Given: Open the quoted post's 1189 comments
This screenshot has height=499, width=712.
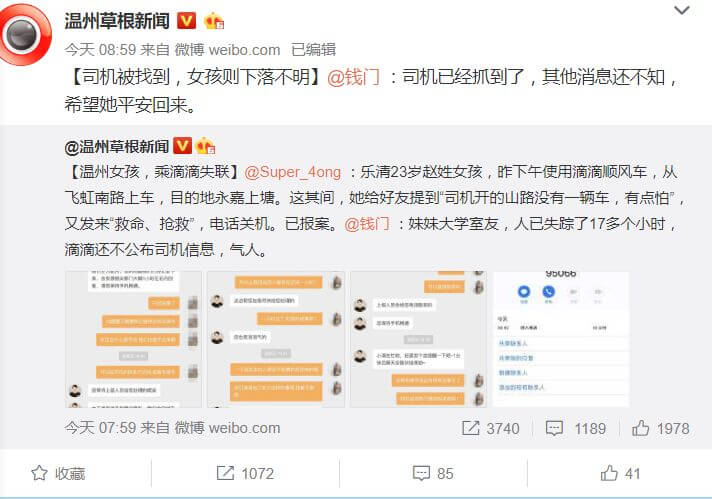Looking at the screenshot, I should 576,428.
